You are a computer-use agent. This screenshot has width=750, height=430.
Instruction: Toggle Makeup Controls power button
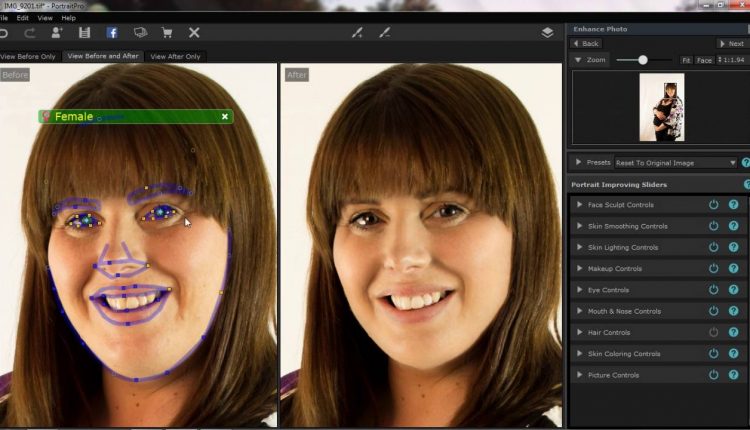point(713,268)
